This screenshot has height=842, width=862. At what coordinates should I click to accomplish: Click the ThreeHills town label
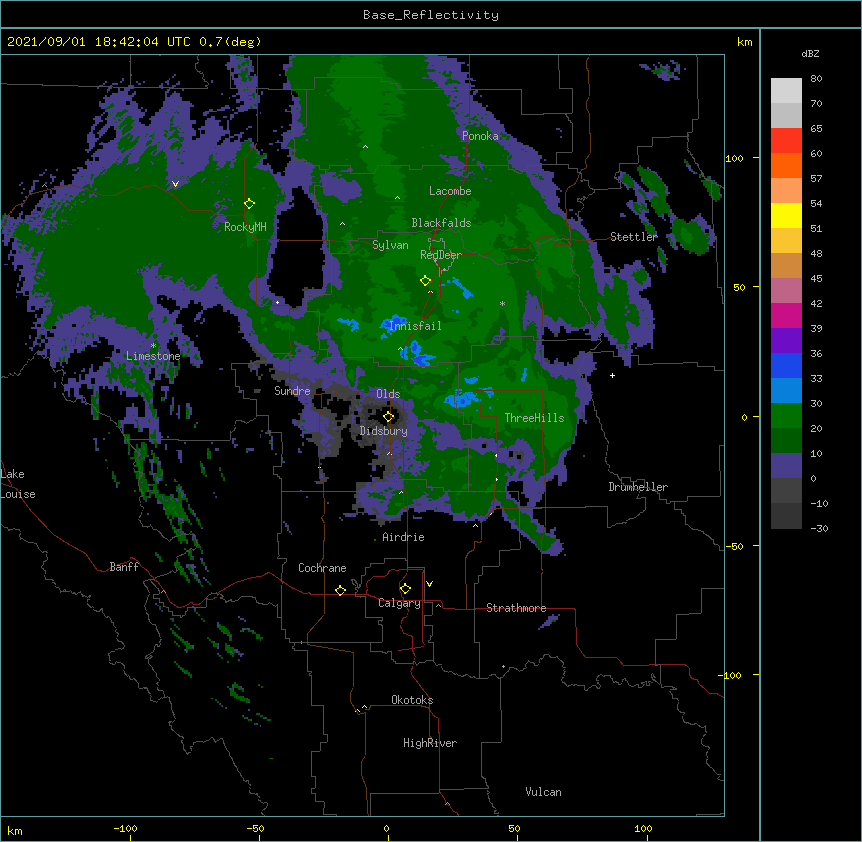[534, 418]
